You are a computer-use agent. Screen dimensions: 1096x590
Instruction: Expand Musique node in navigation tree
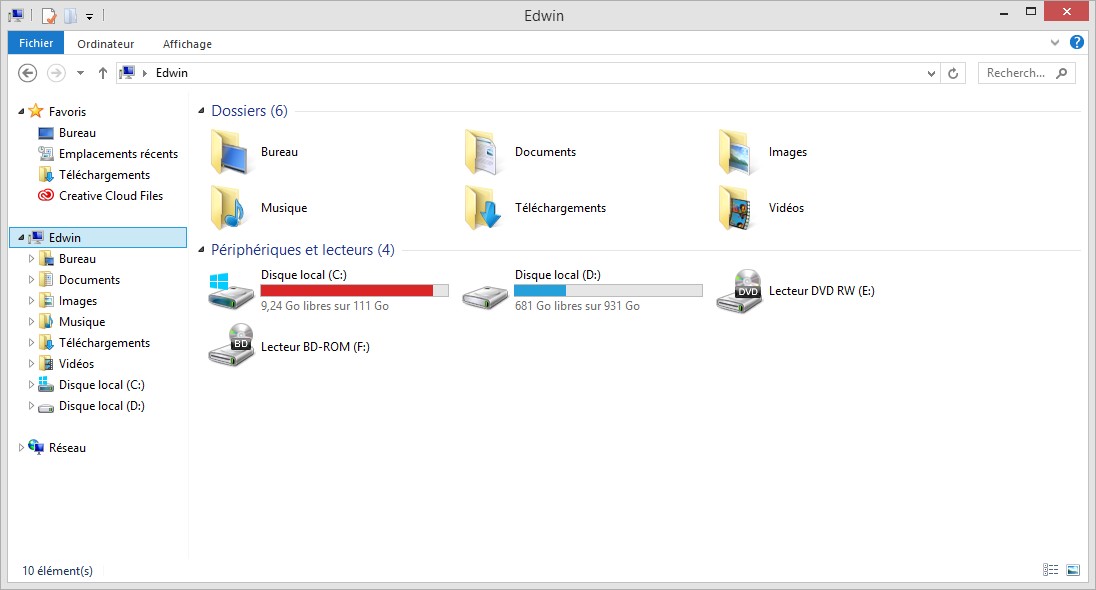pos(31,322)
